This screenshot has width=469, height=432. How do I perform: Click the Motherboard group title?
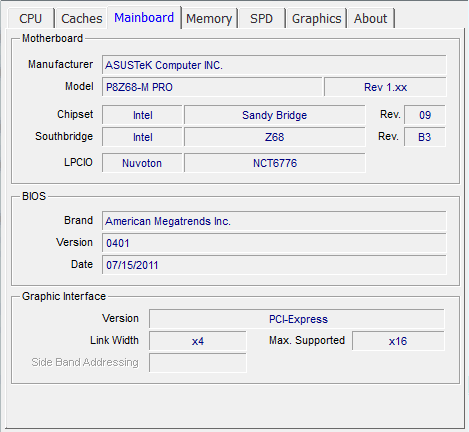coord(52,38)
